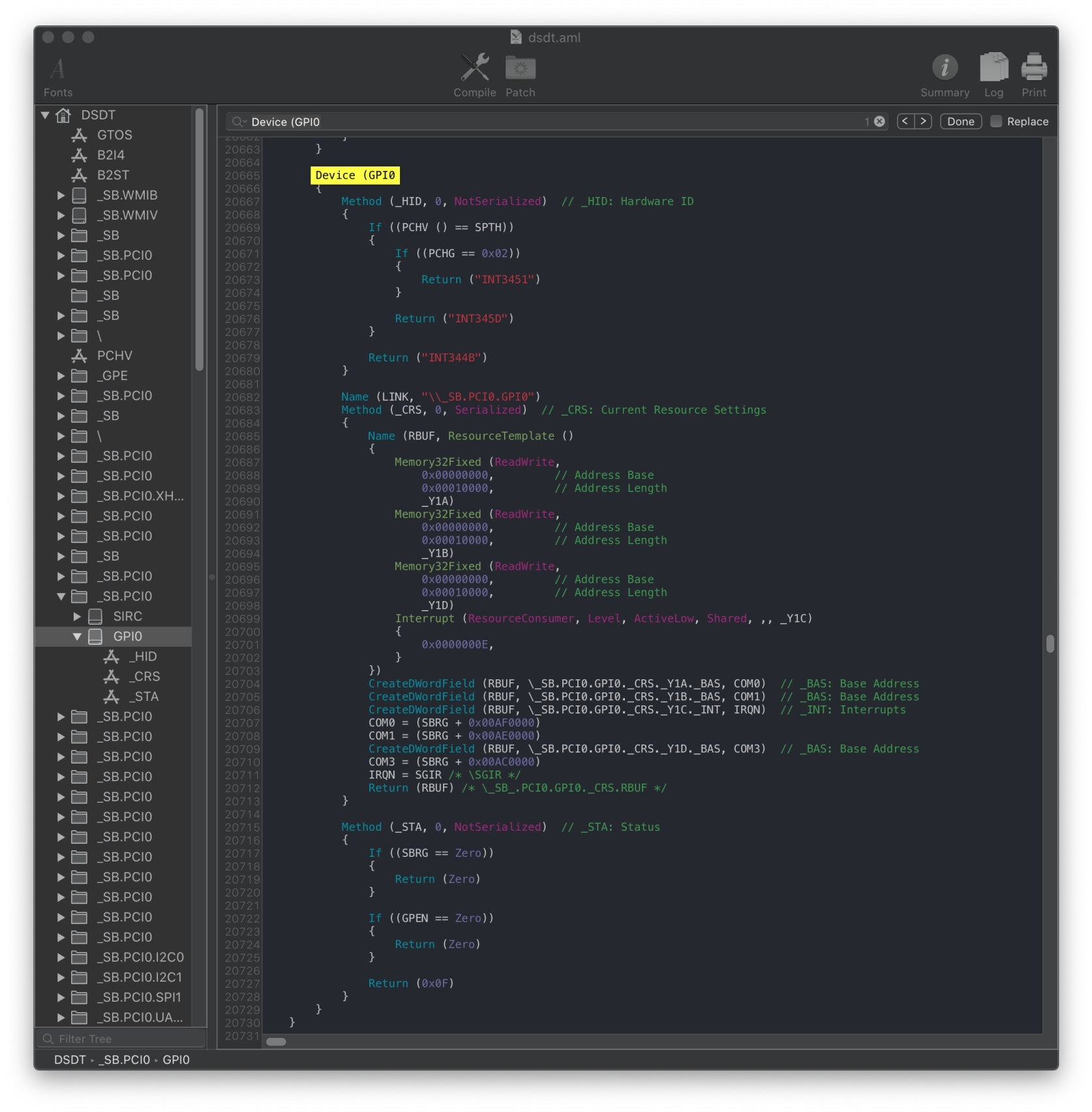The height and width of the screenshot is (1112, 1092).
Task: Click the Done button
Action: click(960, 121)
